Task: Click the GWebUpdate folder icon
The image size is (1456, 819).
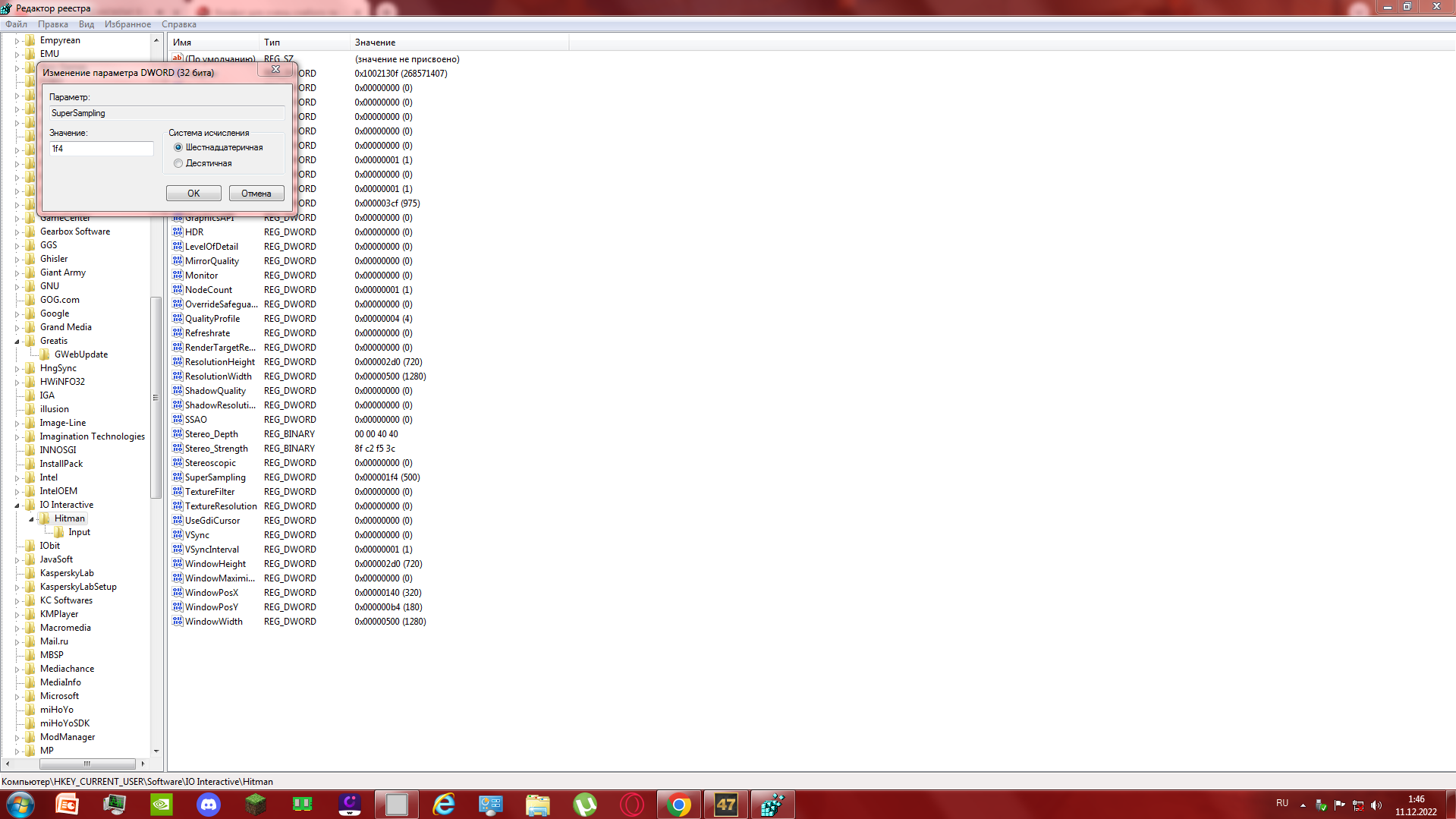Action: 44,354
